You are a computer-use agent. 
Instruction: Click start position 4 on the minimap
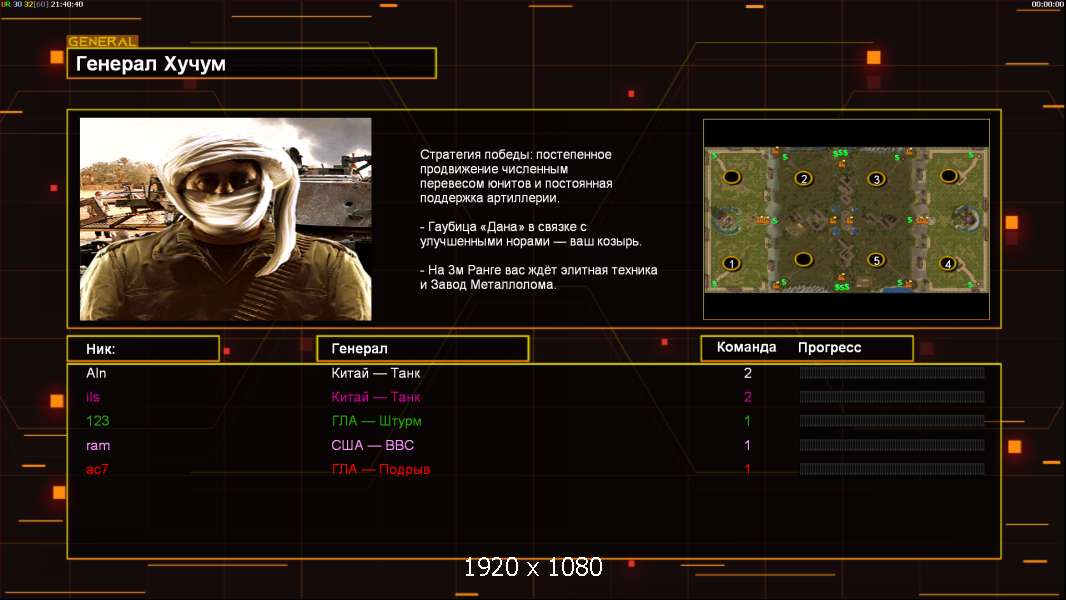(x=948, y=263)
